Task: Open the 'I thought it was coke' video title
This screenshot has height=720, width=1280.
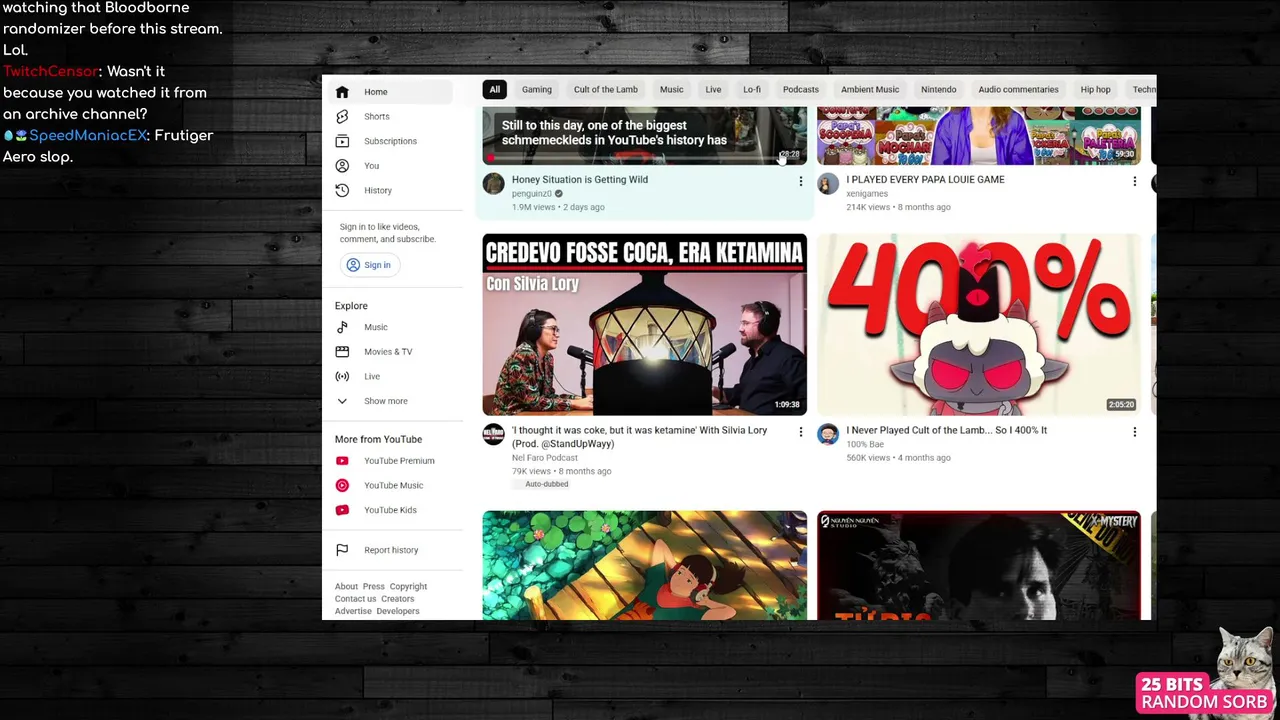Action: pyautogui.click(x=639, y=437)
